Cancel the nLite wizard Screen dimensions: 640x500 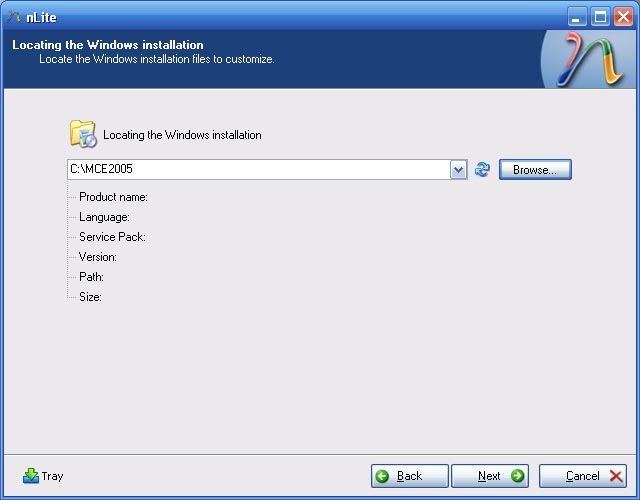point(583,476)
